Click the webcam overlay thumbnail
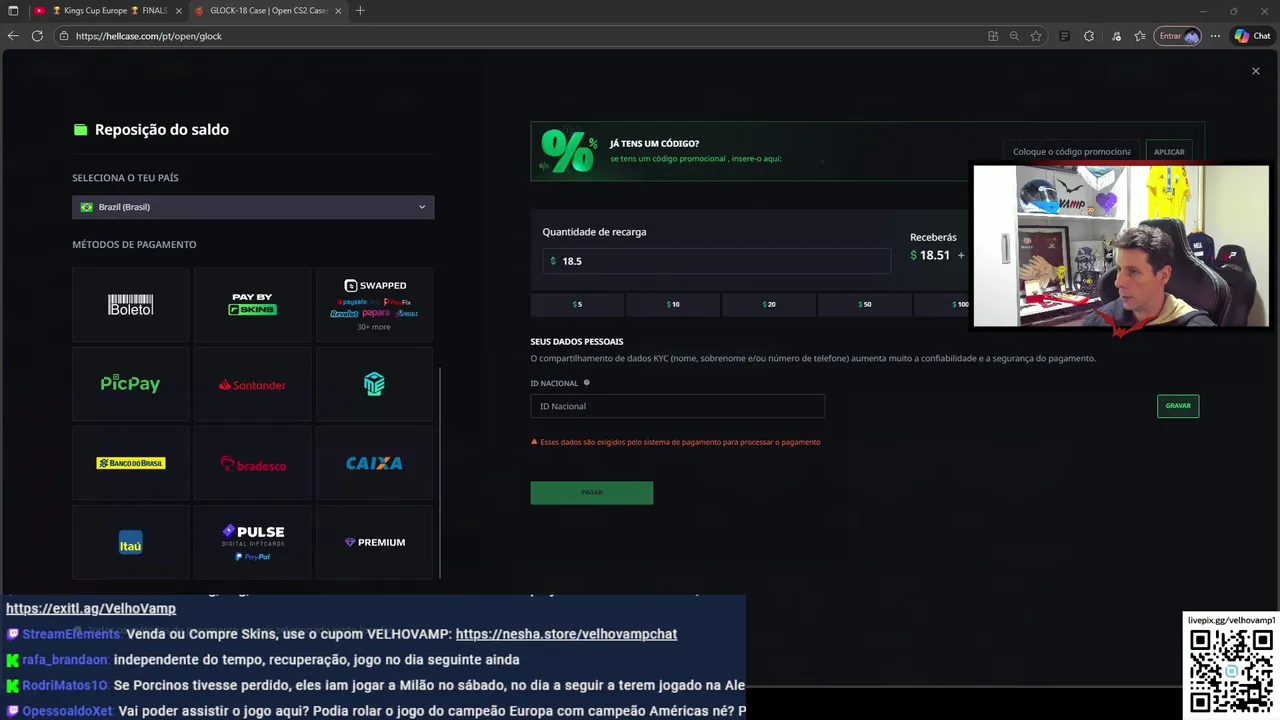This screenshot has height=720, width=1280. (x=1121, y=246)
